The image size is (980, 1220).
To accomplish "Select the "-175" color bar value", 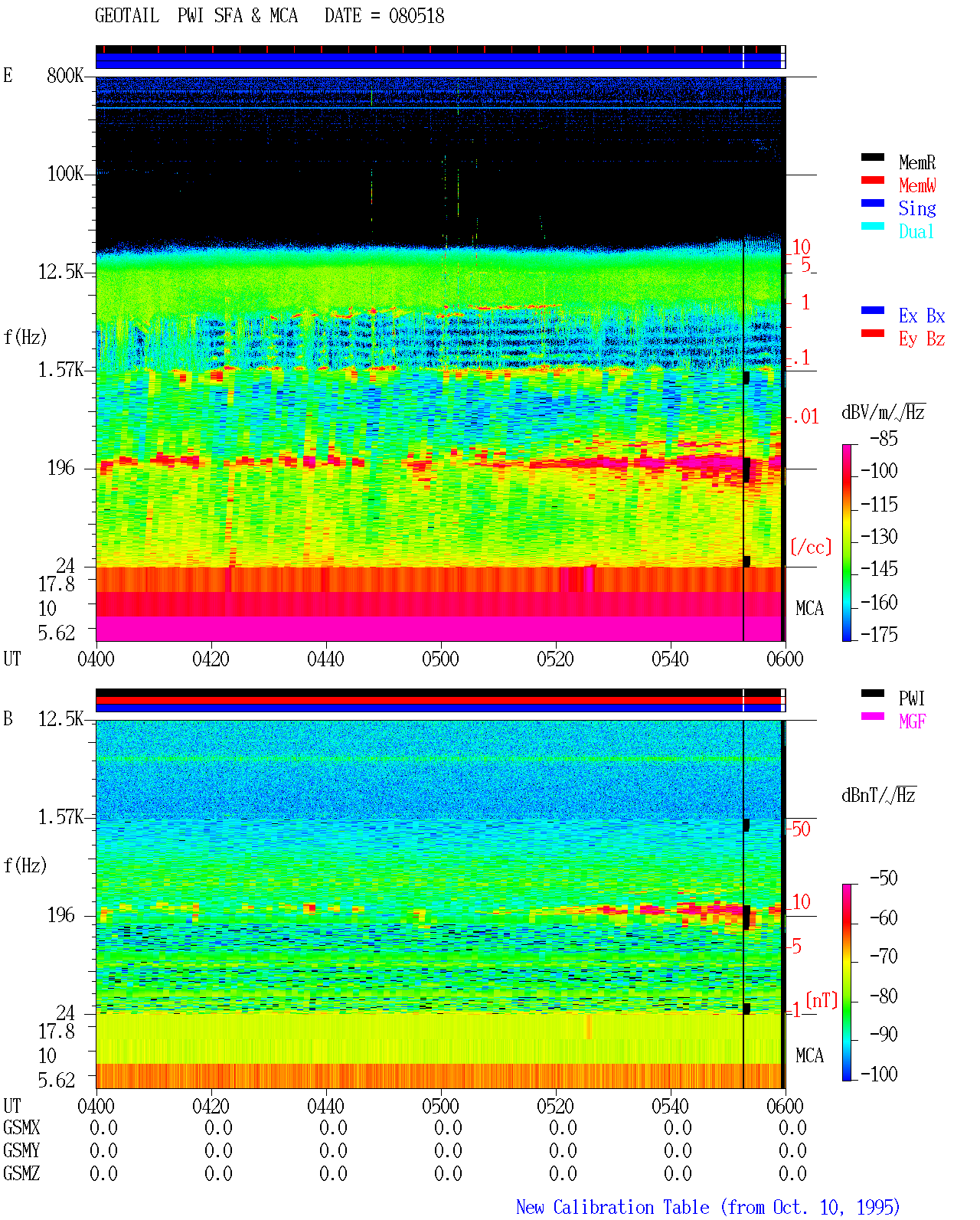I will click(879, 634).
